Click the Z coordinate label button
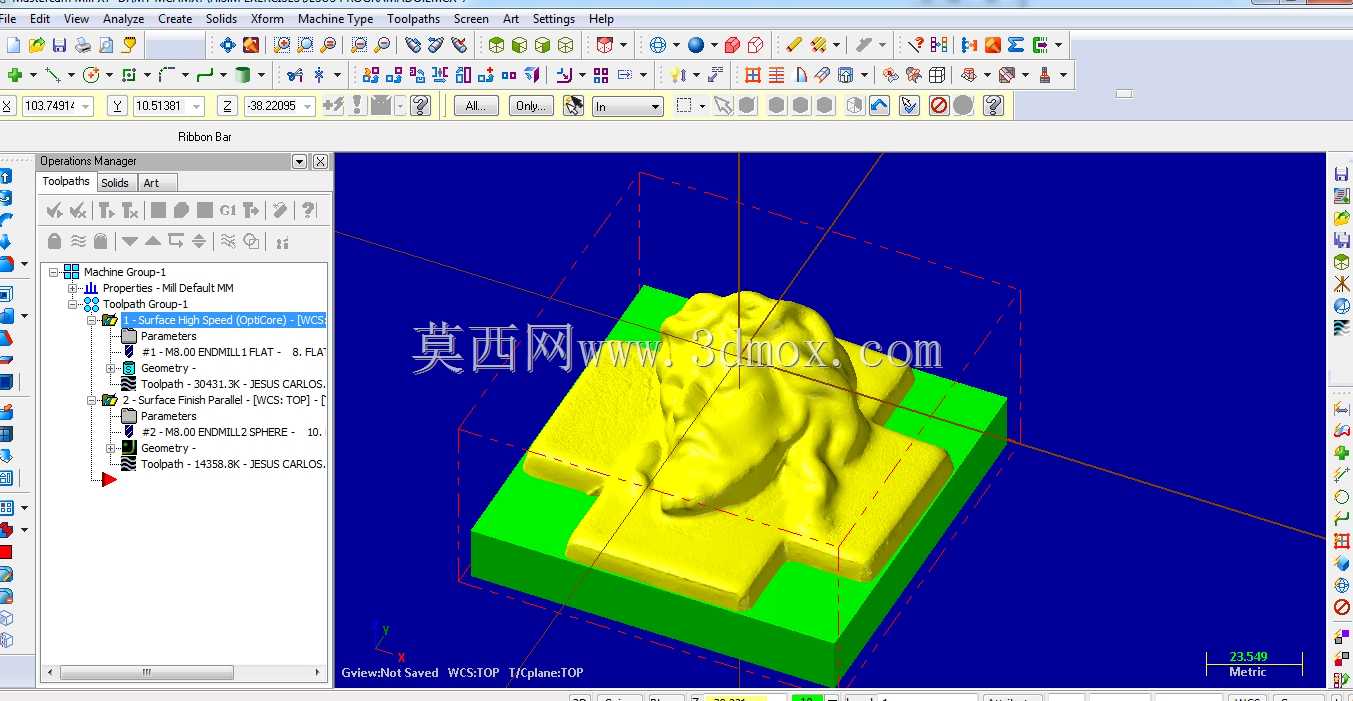Image resolution: width=1353 pixels, height=701 pixels. click(x=228, y=106)
